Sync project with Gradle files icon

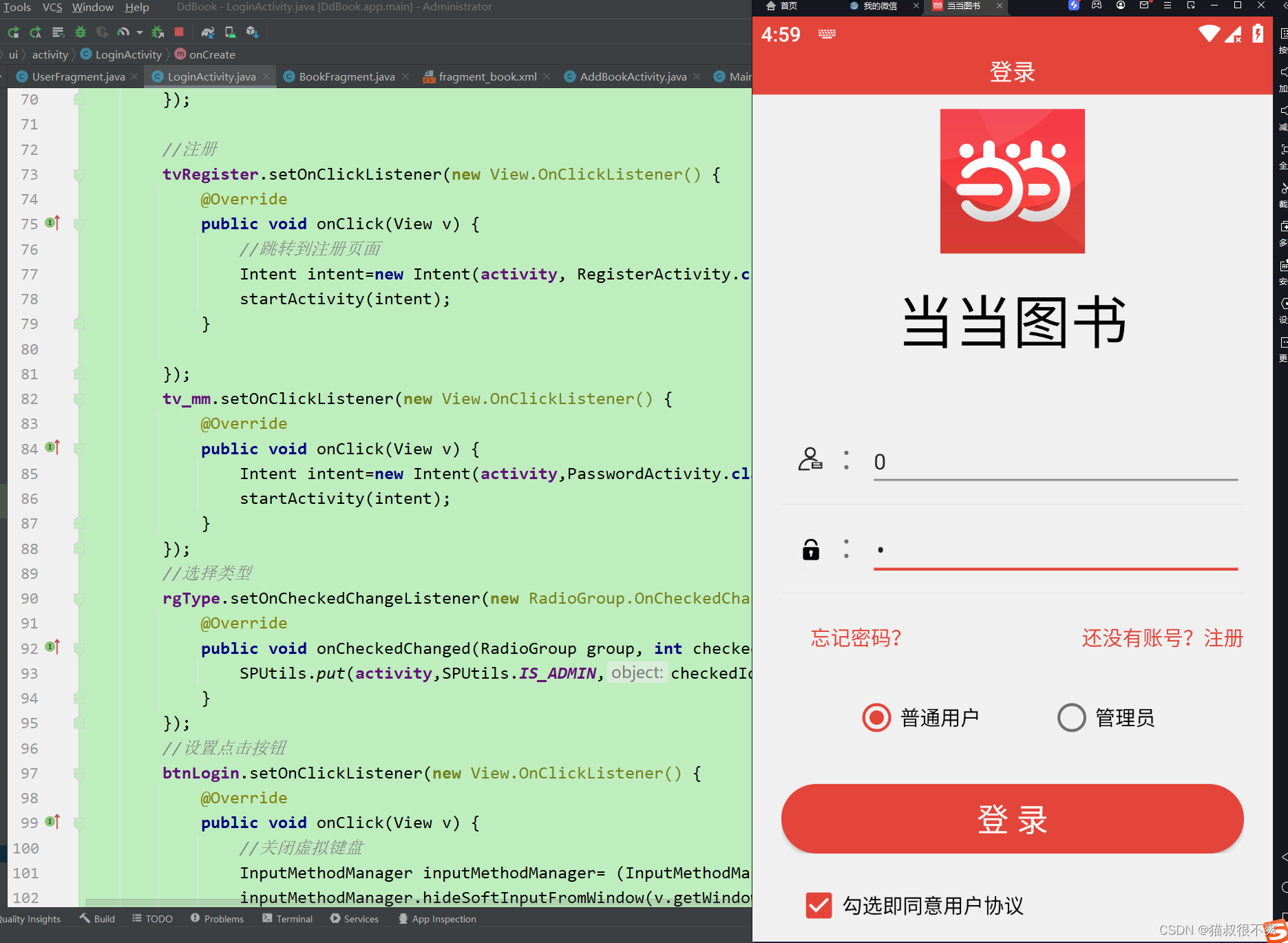208,32
